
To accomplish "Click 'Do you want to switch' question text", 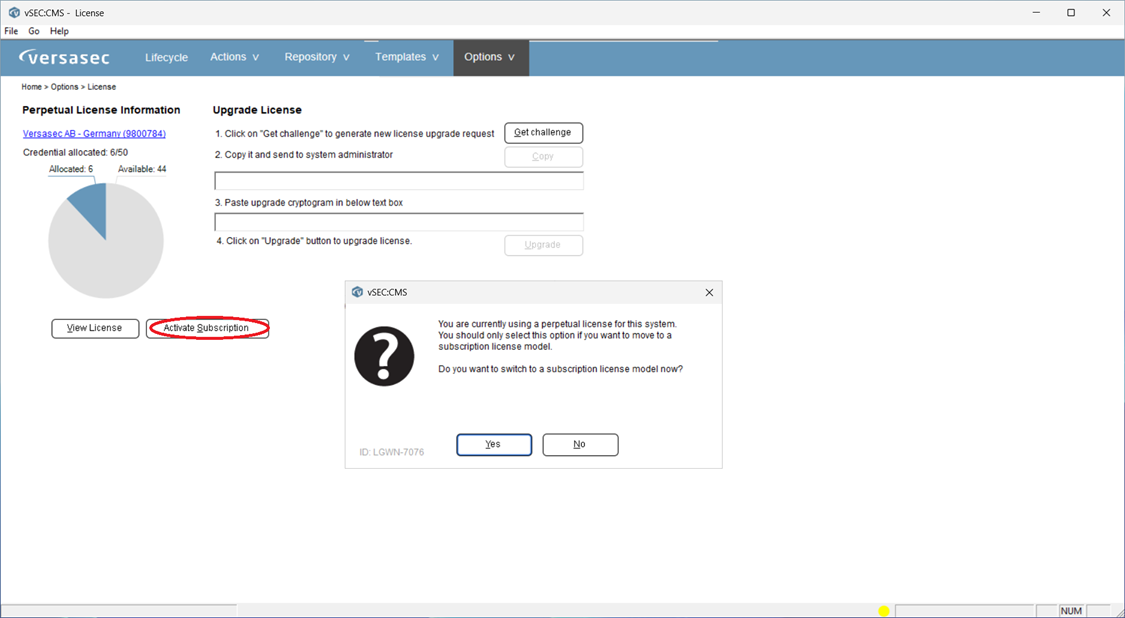I will tap(560, 369).
